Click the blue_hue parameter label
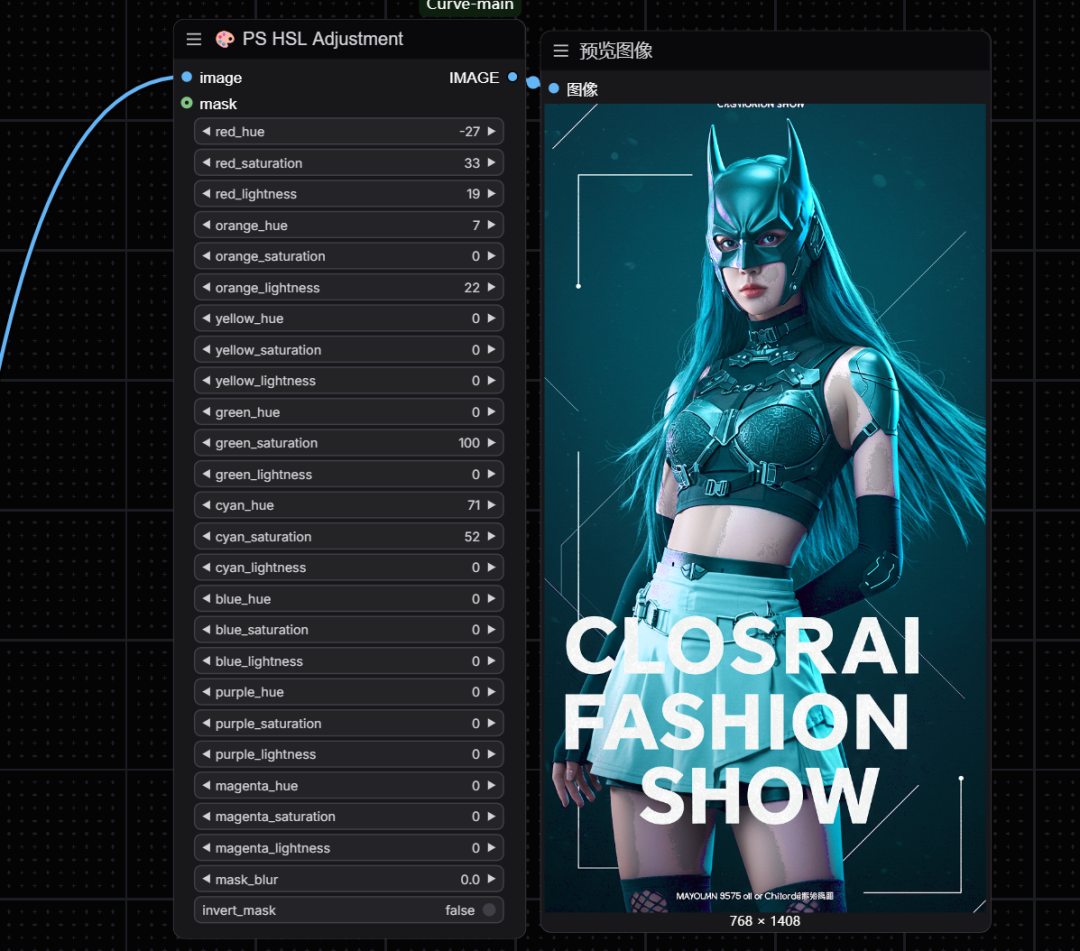1080x951 pixels. tap(243, 599)
